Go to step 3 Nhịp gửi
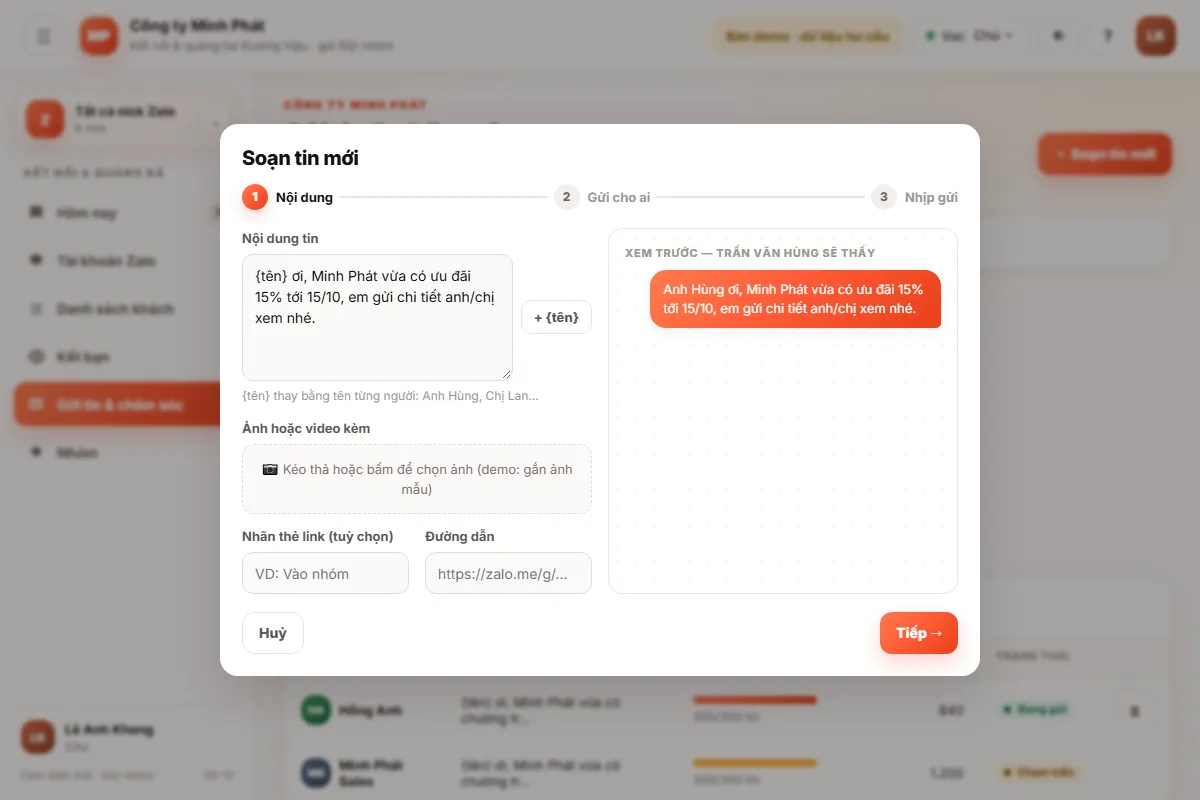 pyautogui.click(x=914, y=197)
